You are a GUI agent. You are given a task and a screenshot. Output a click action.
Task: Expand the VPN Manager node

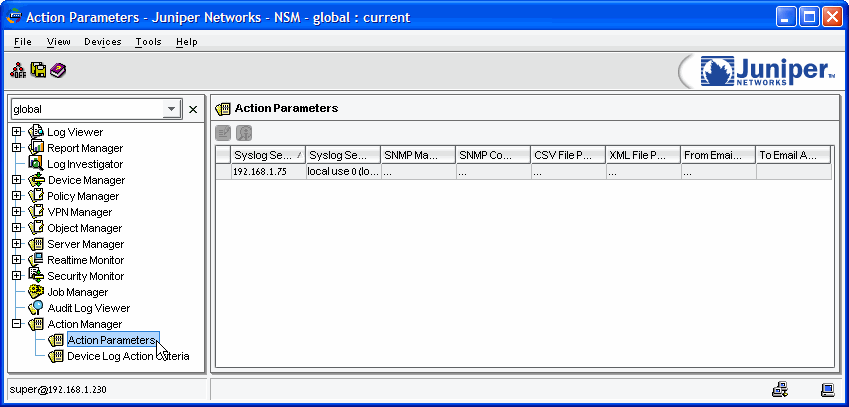click(x=17, y=212)
